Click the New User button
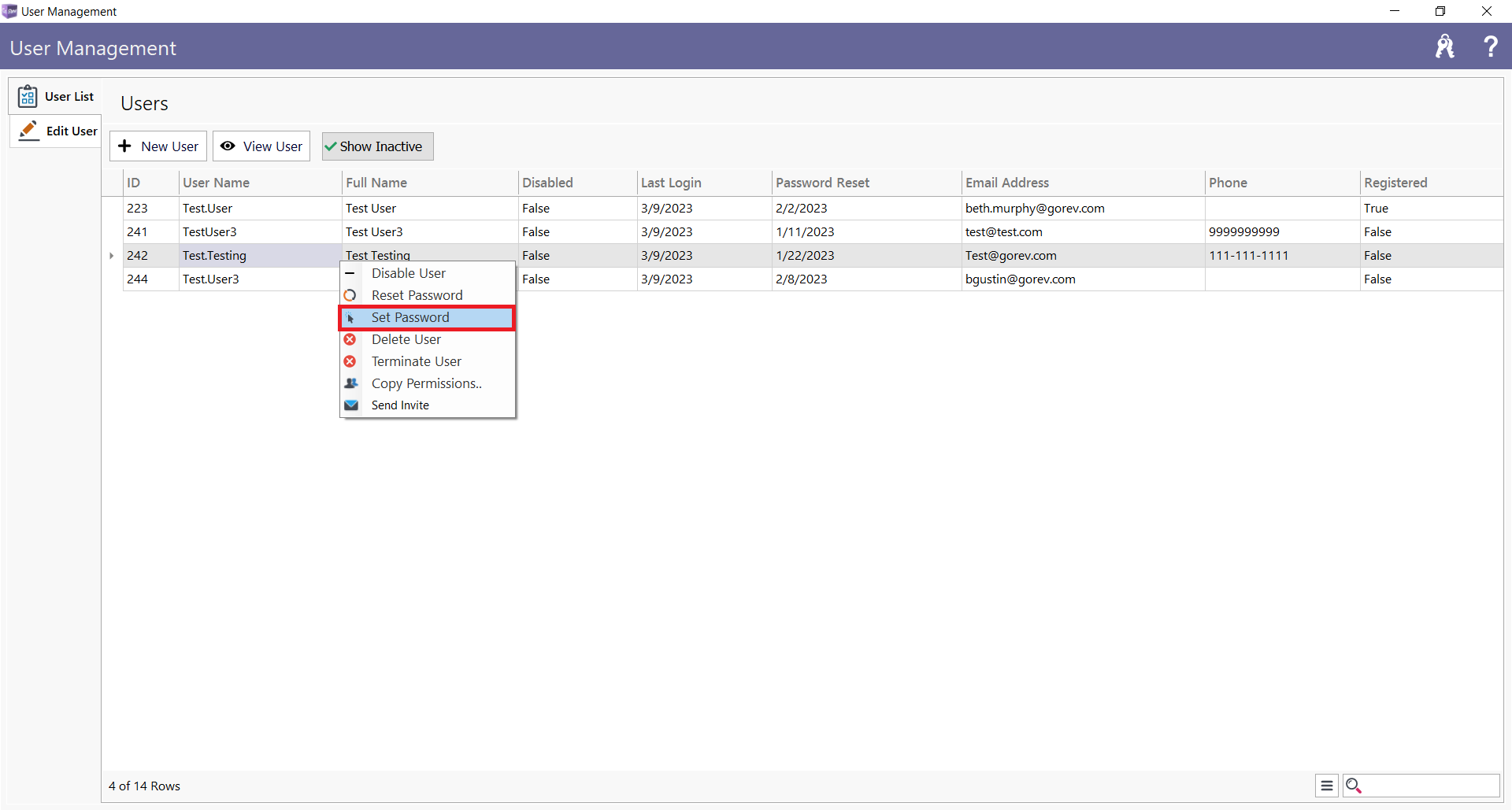The width and height of the screenshot is (1512, 810). 158,146
